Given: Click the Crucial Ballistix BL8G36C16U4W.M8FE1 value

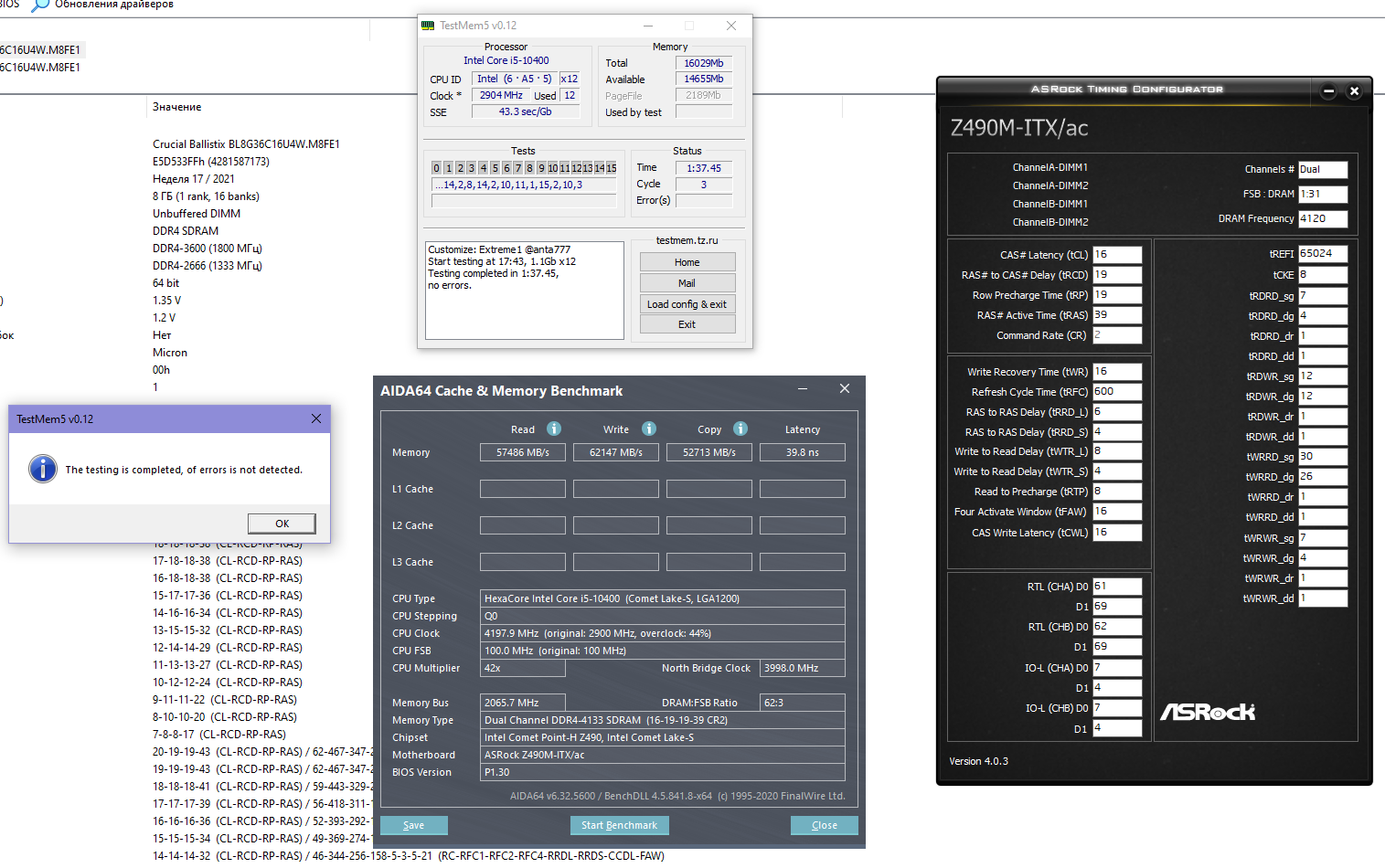Looking at the screenshot, I should (x=246, y=144).
